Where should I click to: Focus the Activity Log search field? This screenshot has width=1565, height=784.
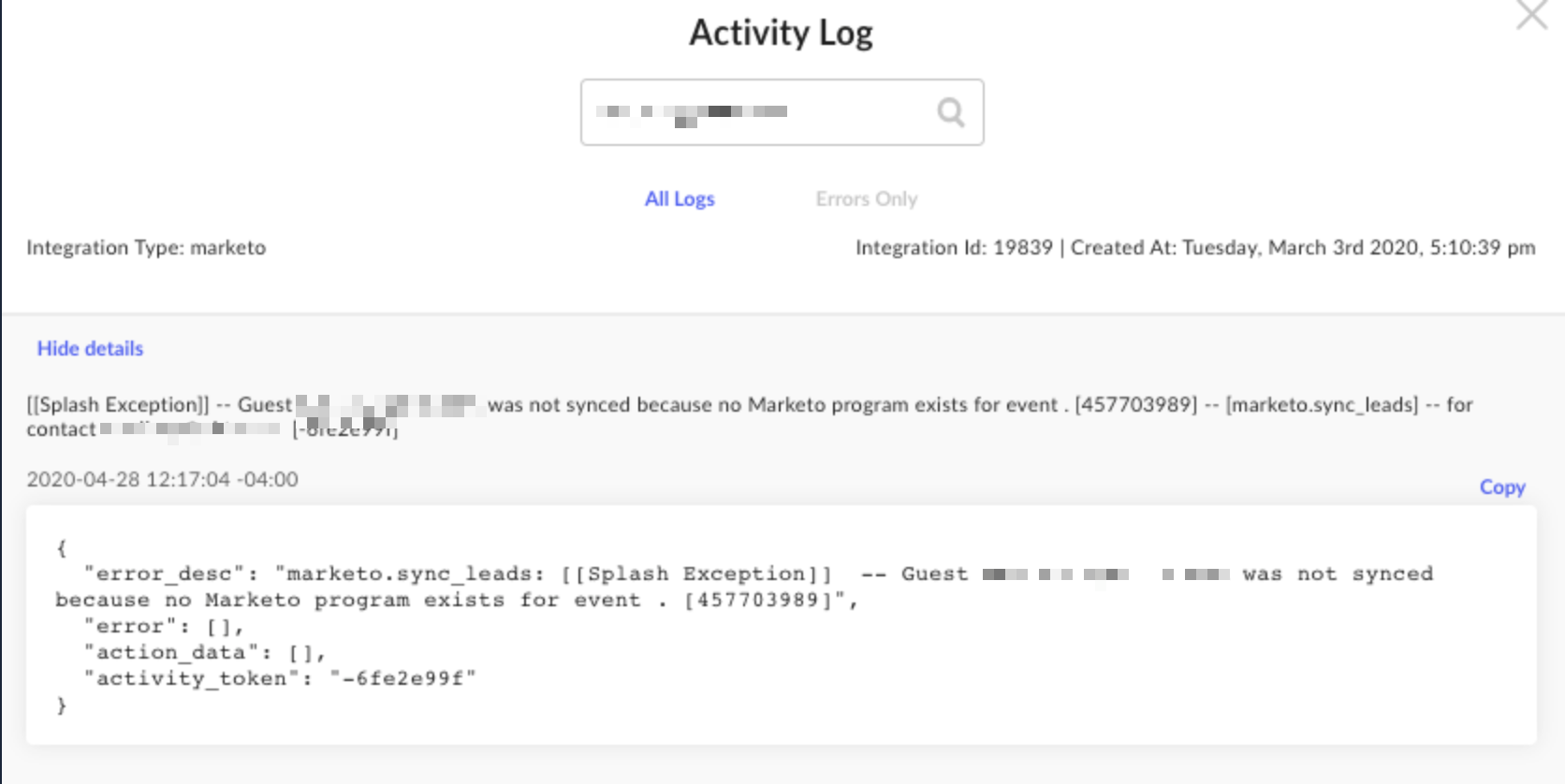click(x=782, y=112)
